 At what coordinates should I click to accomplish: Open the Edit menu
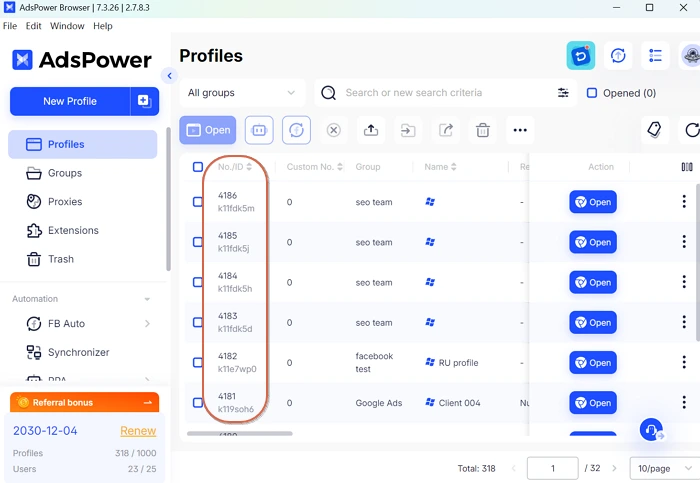click(x=33, y=26)
